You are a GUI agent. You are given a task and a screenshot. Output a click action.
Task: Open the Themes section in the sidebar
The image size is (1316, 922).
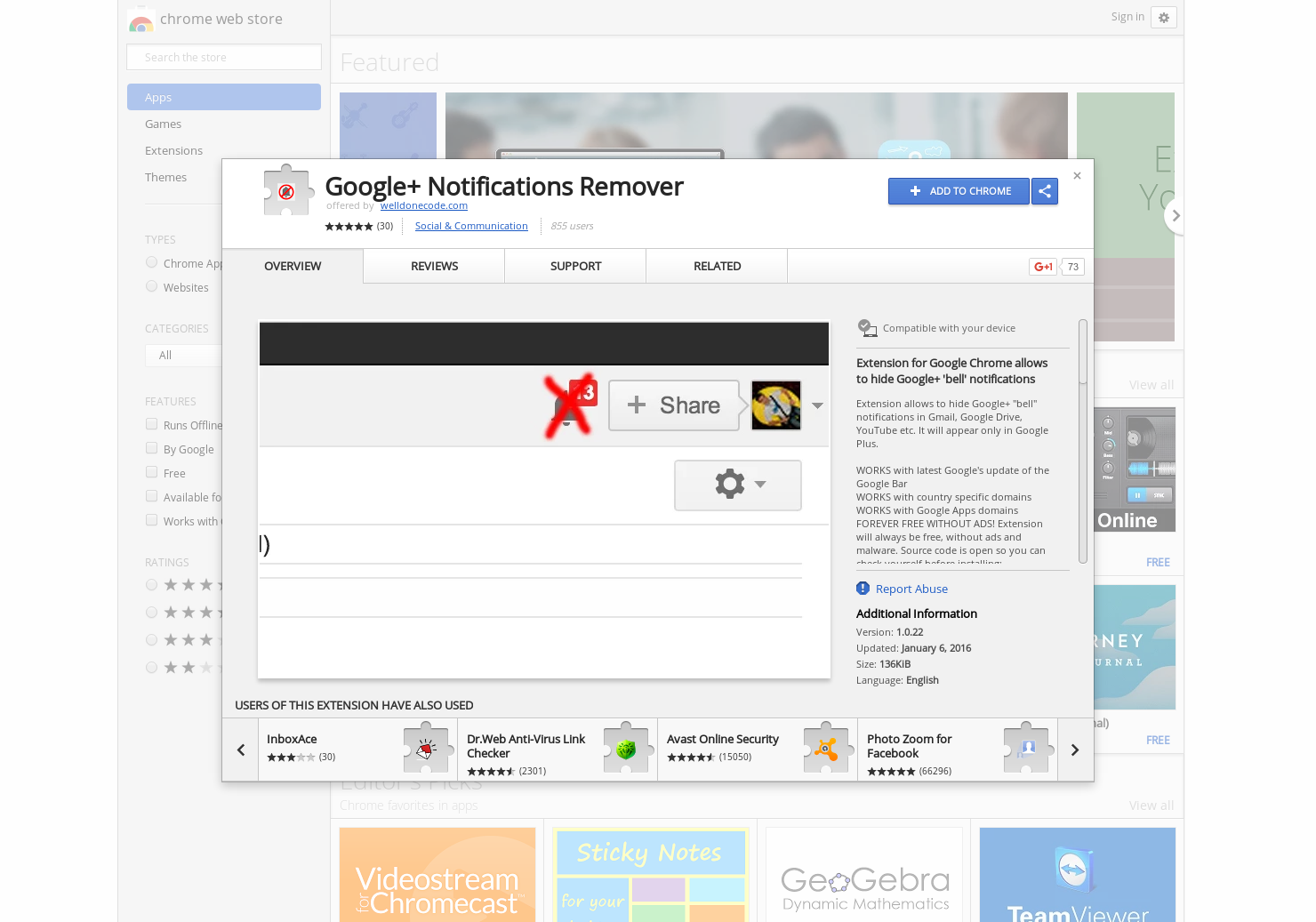165,177
